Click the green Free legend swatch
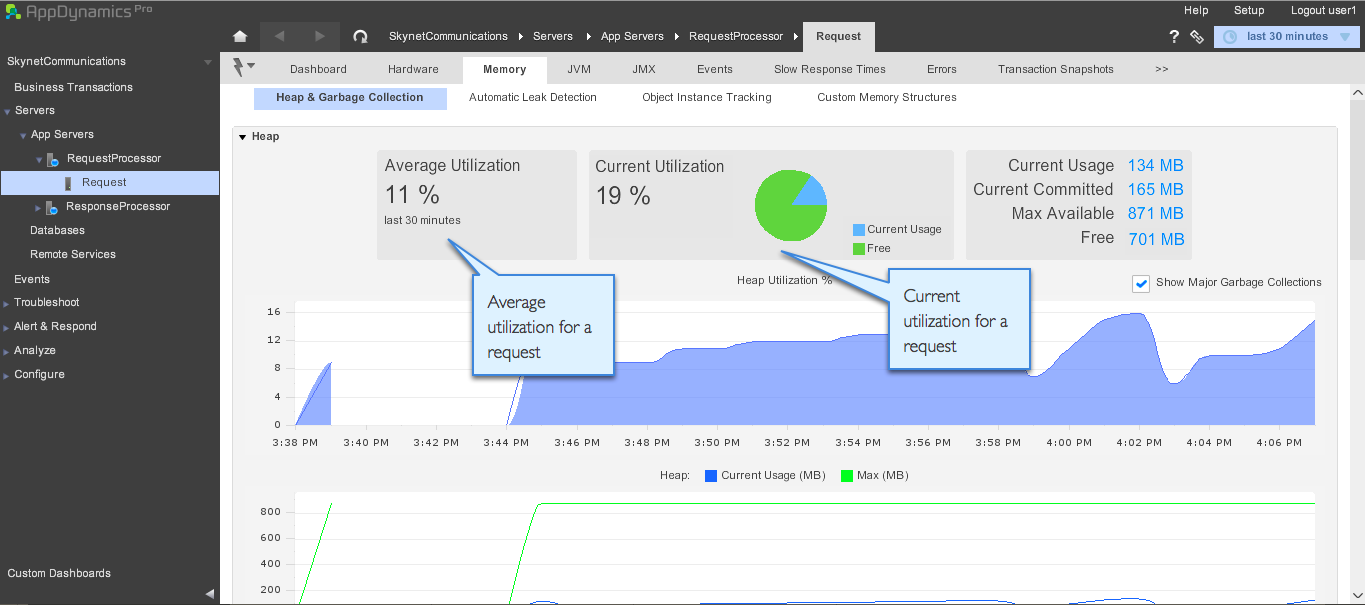This screenshot has width=1365, height=605. (x=859, y=249)
